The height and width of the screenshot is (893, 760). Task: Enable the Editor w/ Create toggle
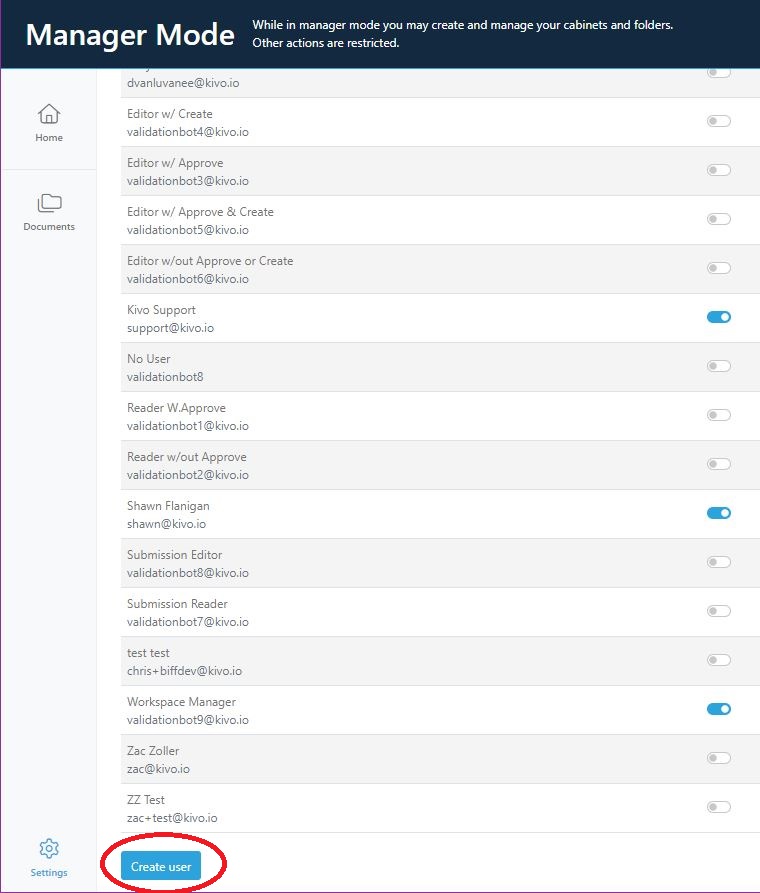pyautogui.click(x=718, y=120)
